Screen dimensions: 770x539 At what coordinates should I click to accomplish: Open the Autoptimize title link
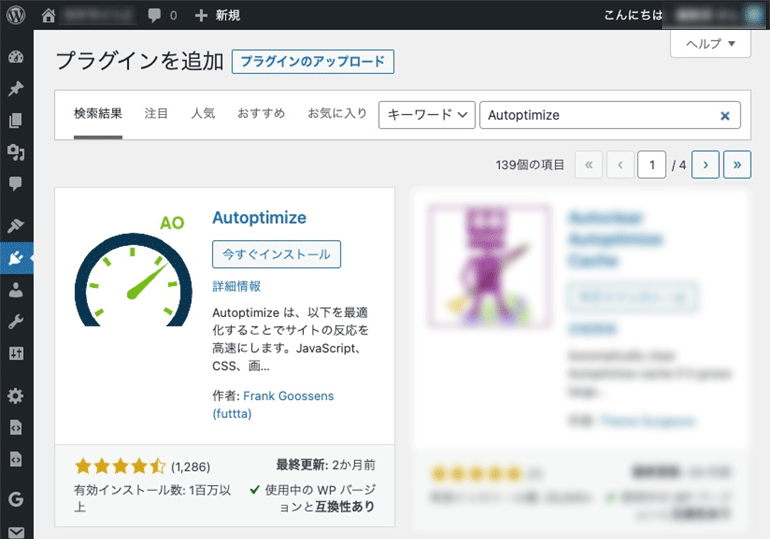tap(259, 217)
